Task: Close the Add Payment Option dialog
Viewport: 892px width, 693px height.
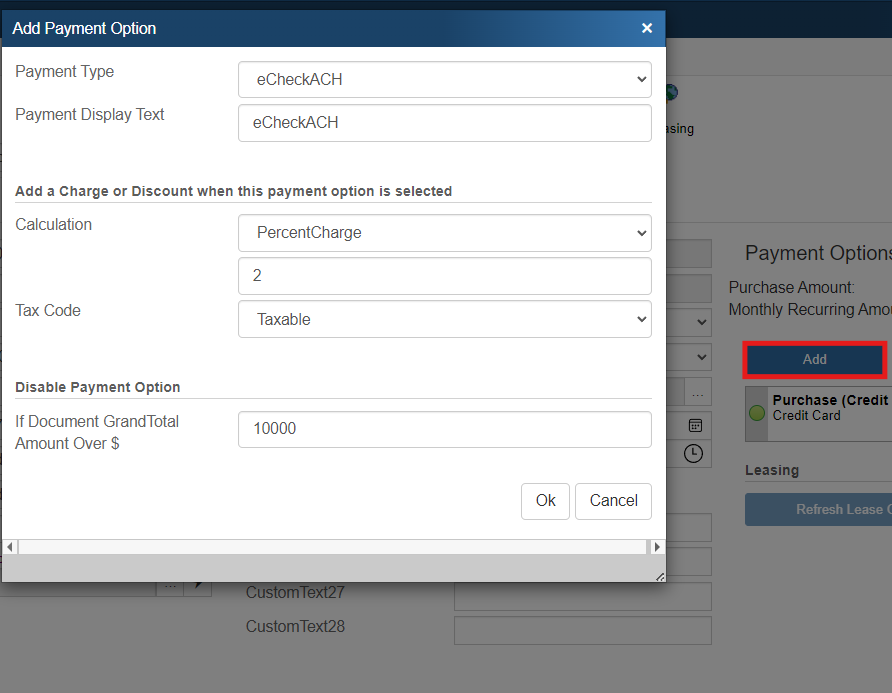Action: [x=646, y=28]
